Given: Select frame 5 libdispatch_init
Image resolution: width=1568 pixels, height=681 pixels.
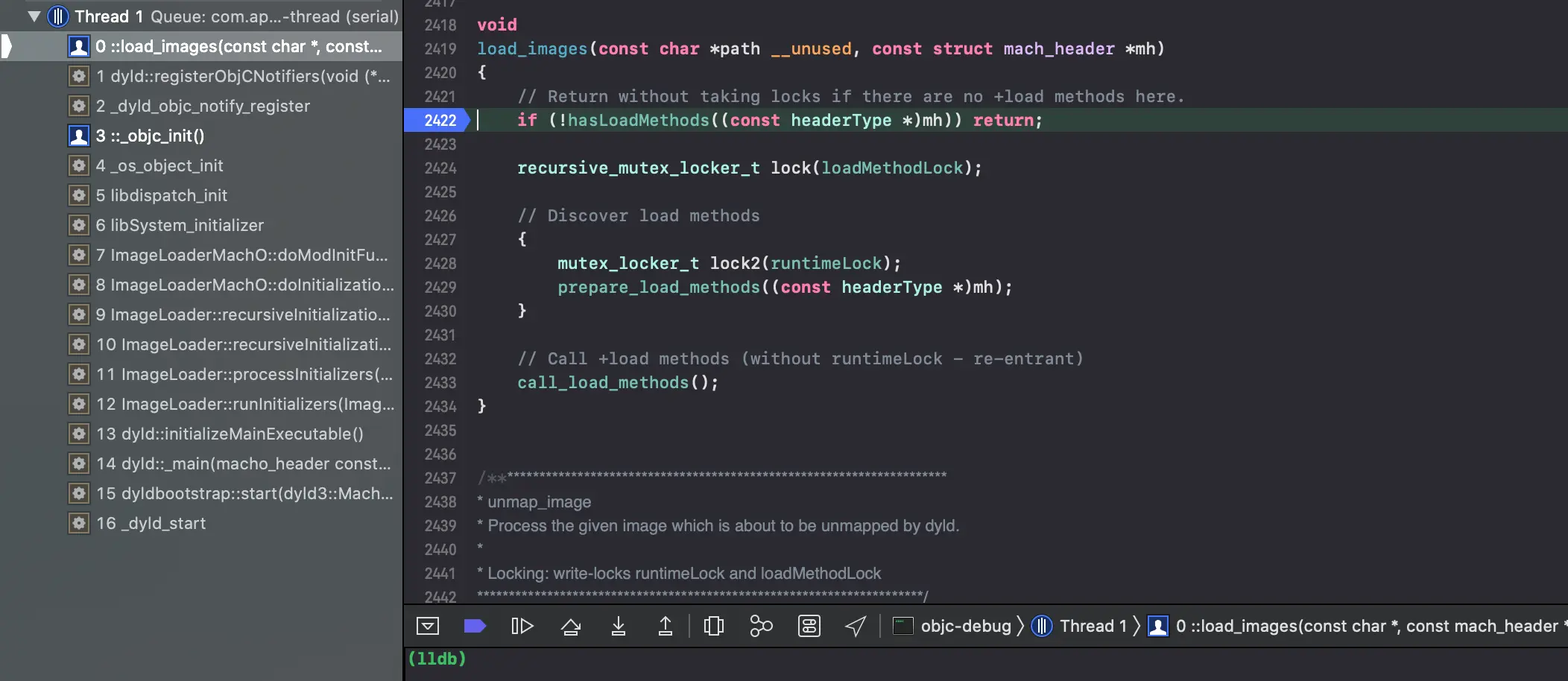Looking at the screenshot, I should point(201,195).
